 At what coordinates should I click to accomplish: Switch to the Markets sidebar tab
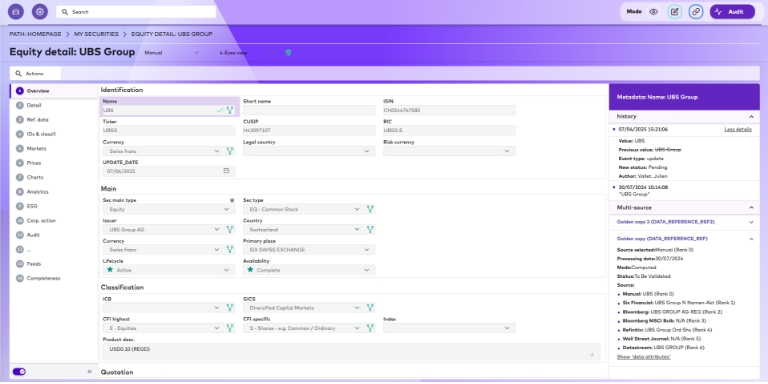pyautogui.click(x=54, y=148)
